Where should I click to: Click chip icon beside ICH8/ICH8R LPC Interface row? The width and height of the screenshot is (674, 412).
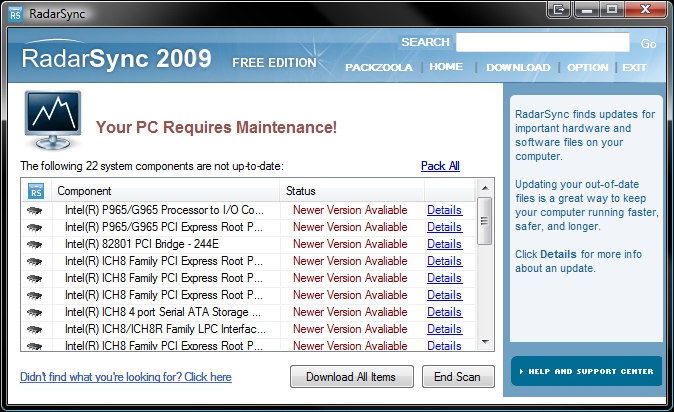tap(34, 329)
